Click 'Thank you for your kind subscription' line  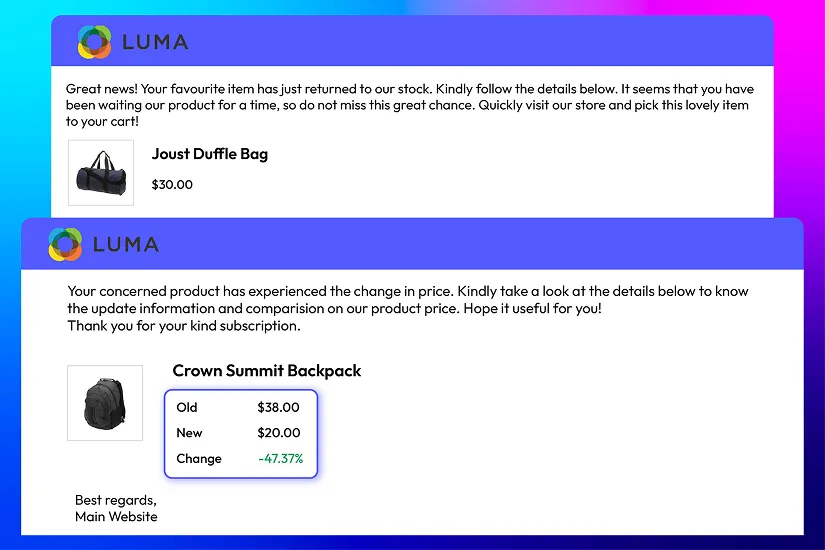tap(184, 326)
